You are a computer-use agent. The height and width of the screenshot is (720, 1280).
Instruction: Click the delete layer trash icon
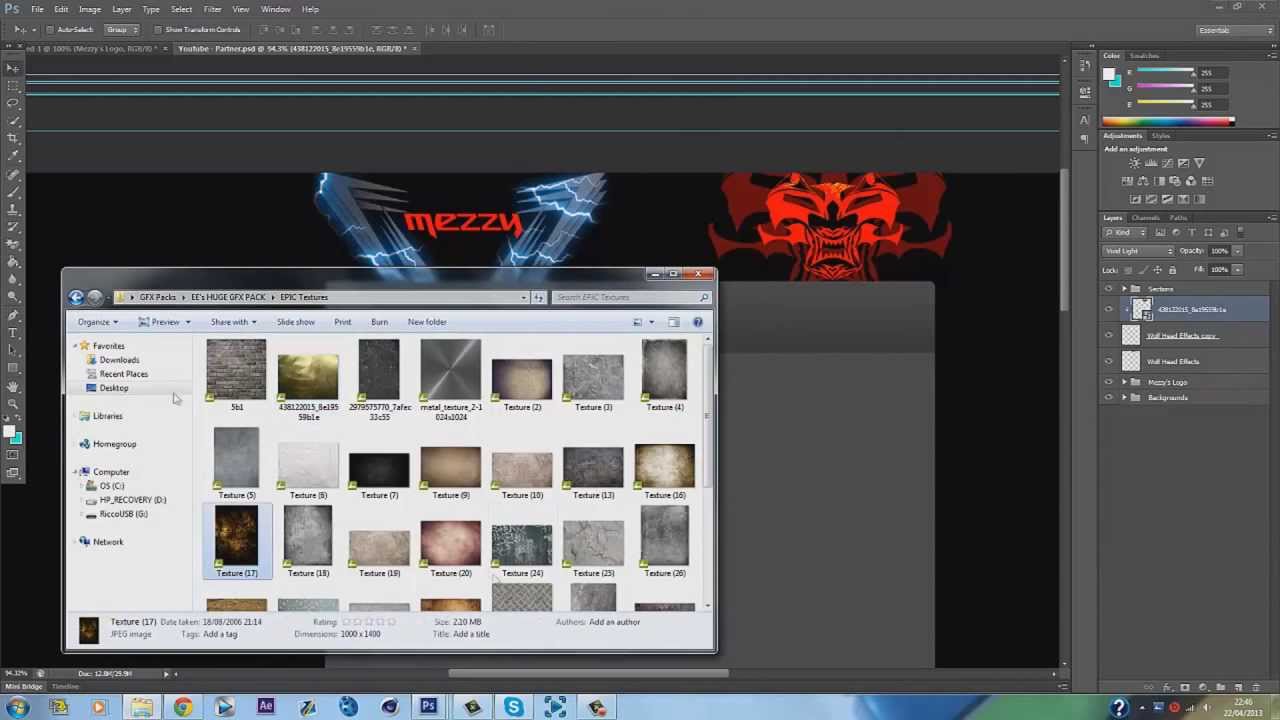1256,687
